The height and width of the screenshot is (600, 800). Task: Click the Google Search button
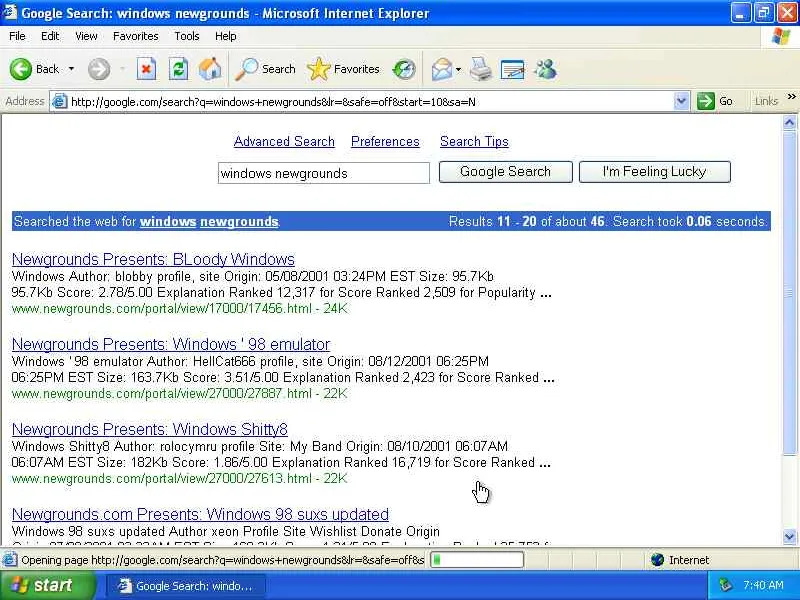click(x=506, y=172)
